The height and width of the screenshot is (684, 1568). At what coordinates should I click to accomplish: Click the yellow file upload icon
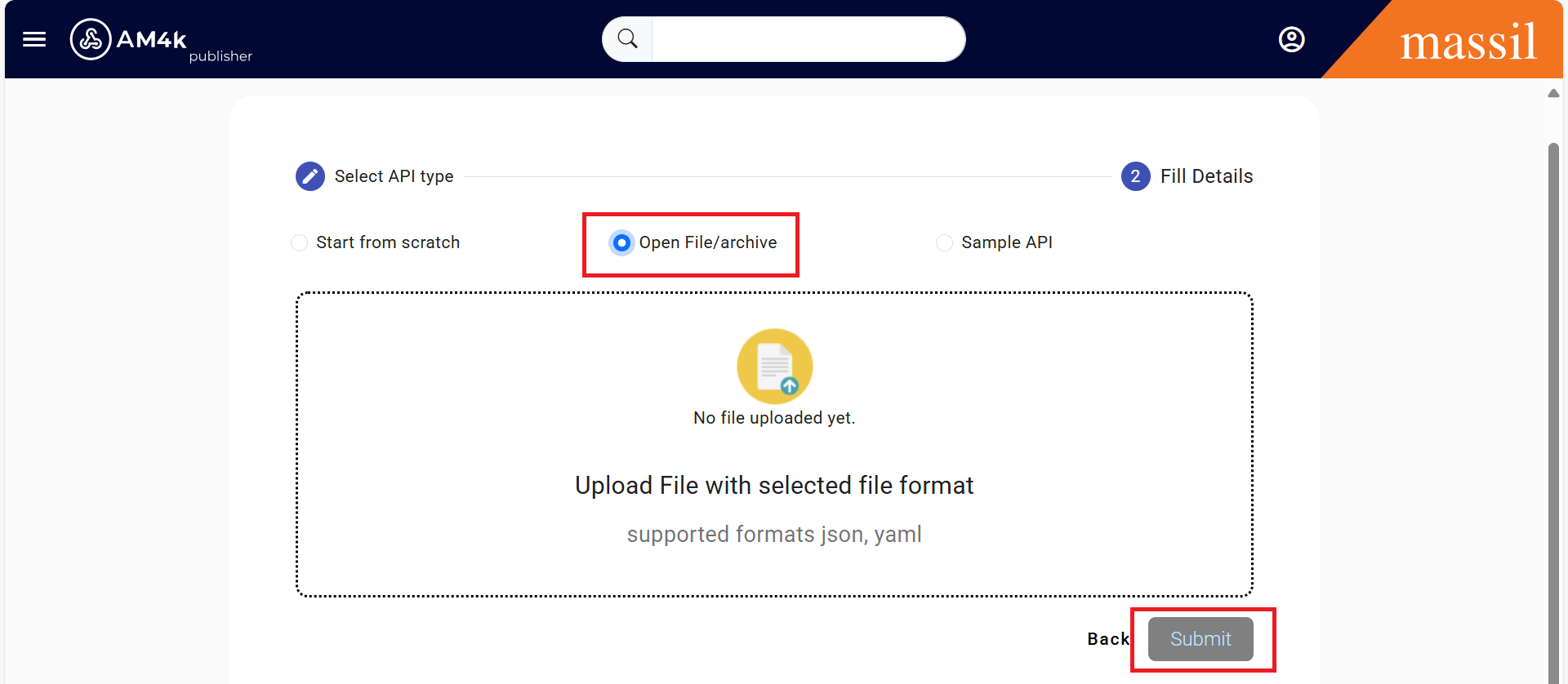(774, 366)
